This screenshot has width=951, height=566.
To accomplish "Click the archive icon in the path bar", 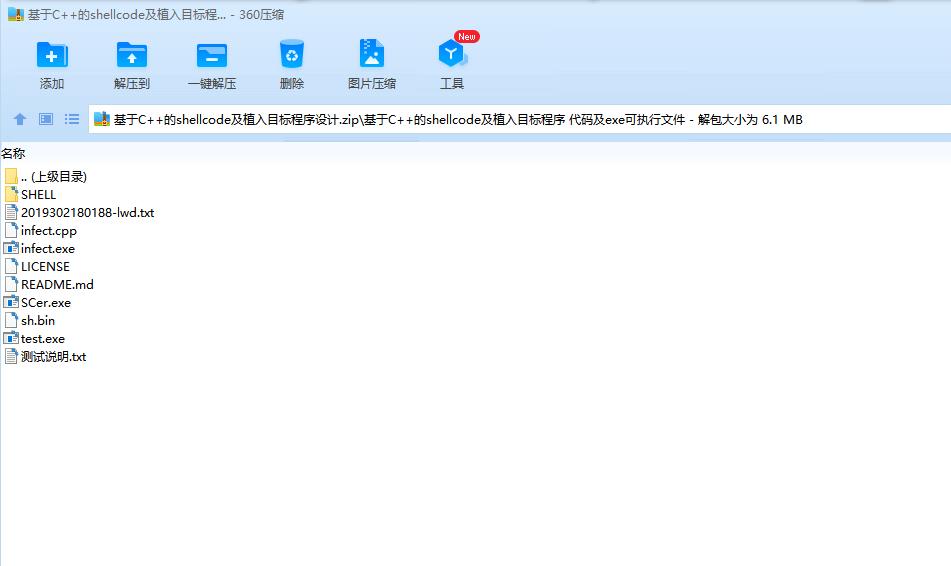I will (x=102, y=120).
